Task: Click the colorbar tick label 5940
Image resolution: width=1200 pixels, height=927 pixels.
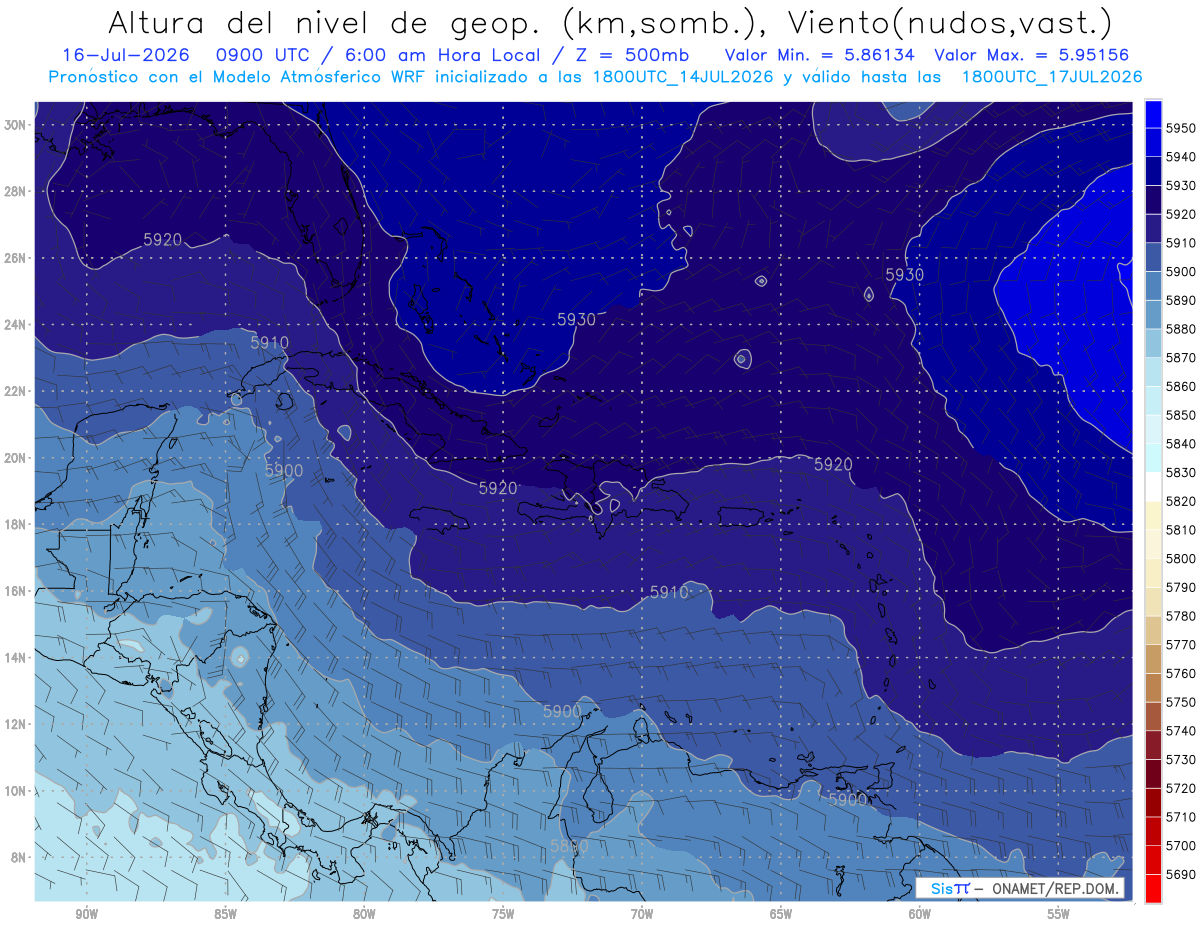Action: pos(1180,157)
